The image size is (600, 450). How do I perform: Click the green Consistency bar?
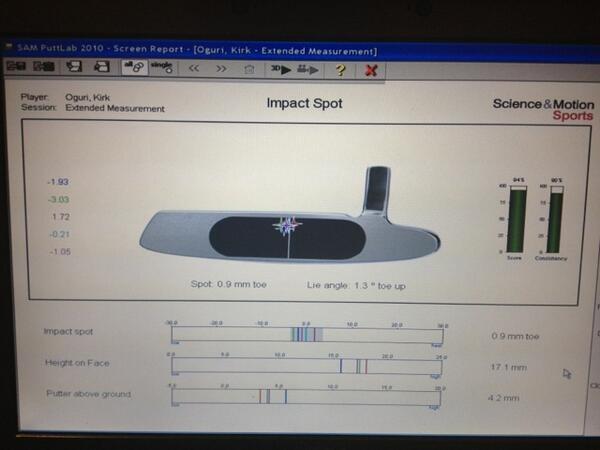pyautogui.click(x=554, y=220)
